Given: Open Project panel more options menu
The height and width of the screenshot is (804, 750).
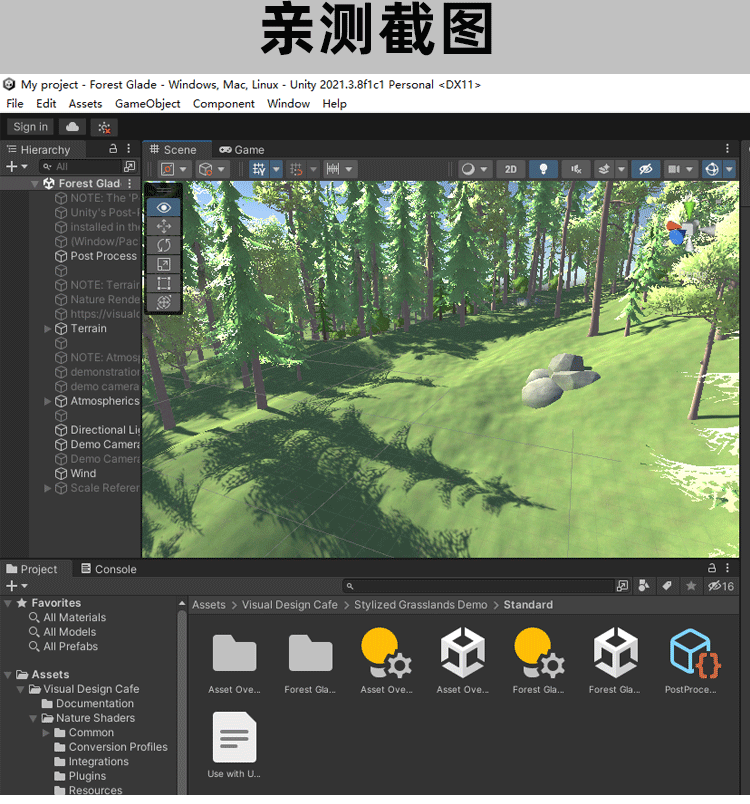Looking at the screenshot, I should 727,568.
